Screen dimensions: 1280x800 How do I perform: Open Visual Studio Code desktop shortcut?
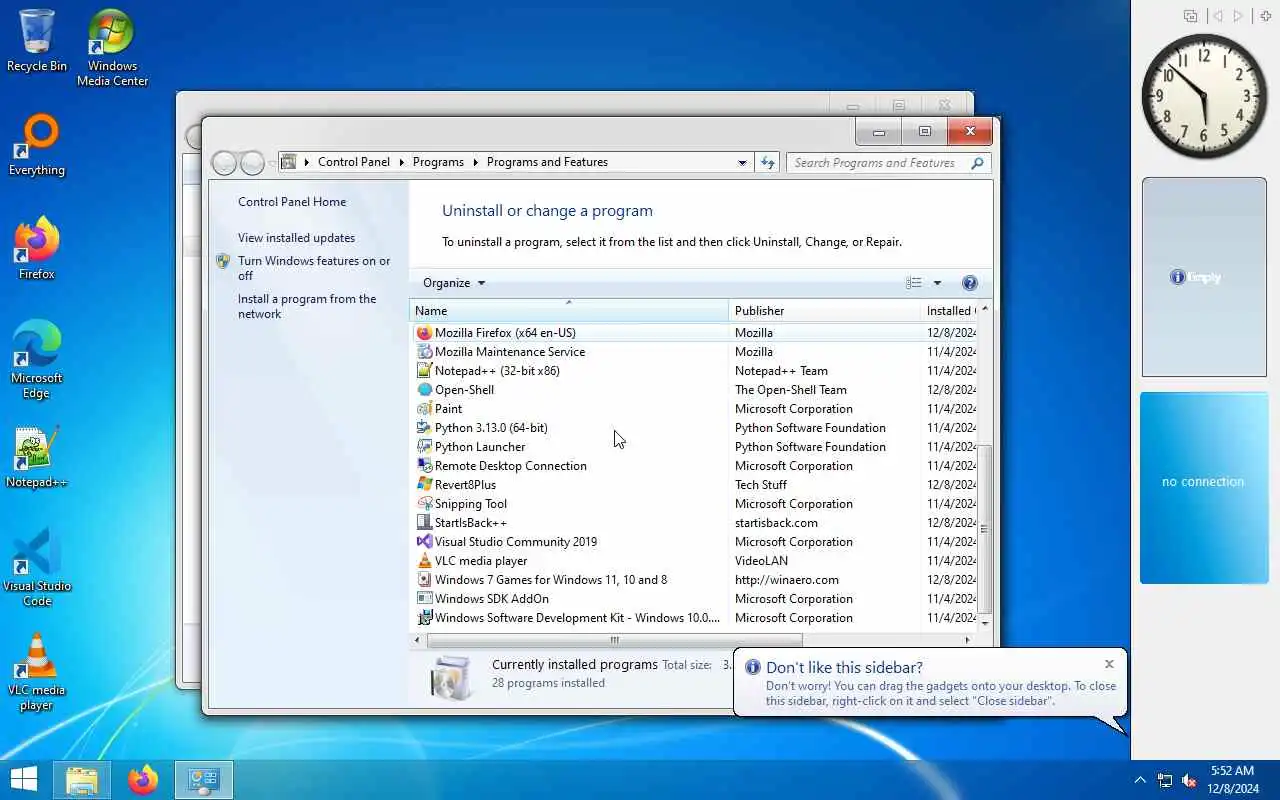click(x=37, y=568)
